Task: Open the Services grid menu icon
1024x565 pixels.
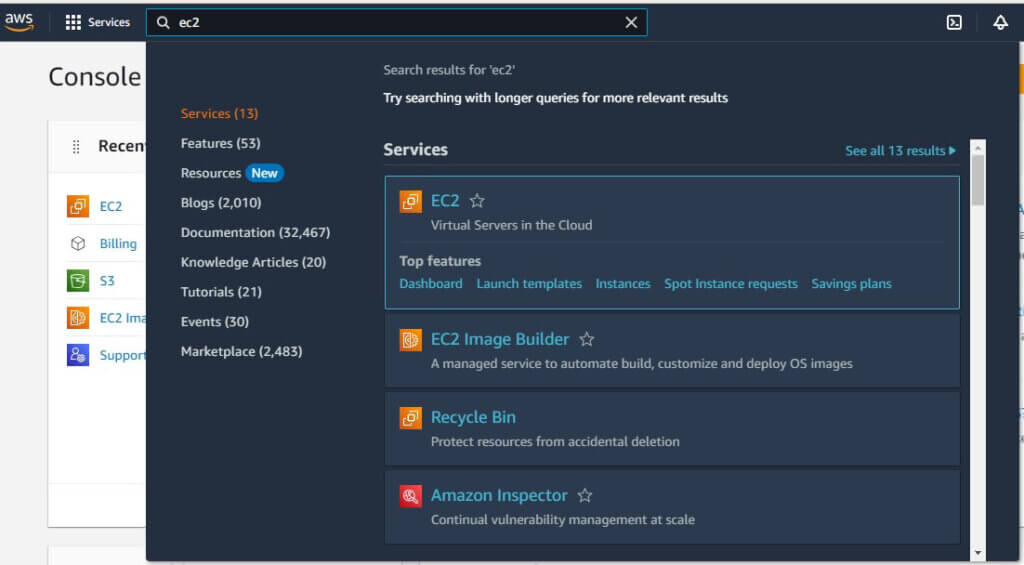Action: [73, 22]
